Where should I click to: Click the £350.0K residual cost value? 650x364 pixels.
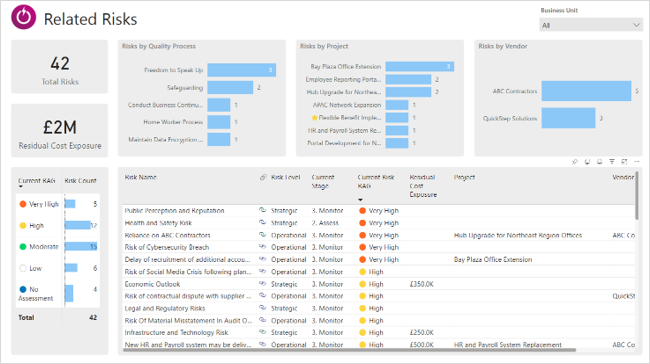[422, 284]
